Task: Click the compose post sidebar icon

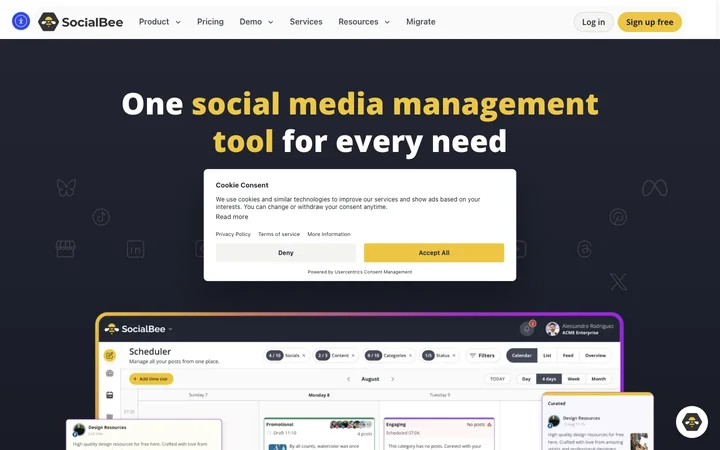Action: click(x=109, y=355)
